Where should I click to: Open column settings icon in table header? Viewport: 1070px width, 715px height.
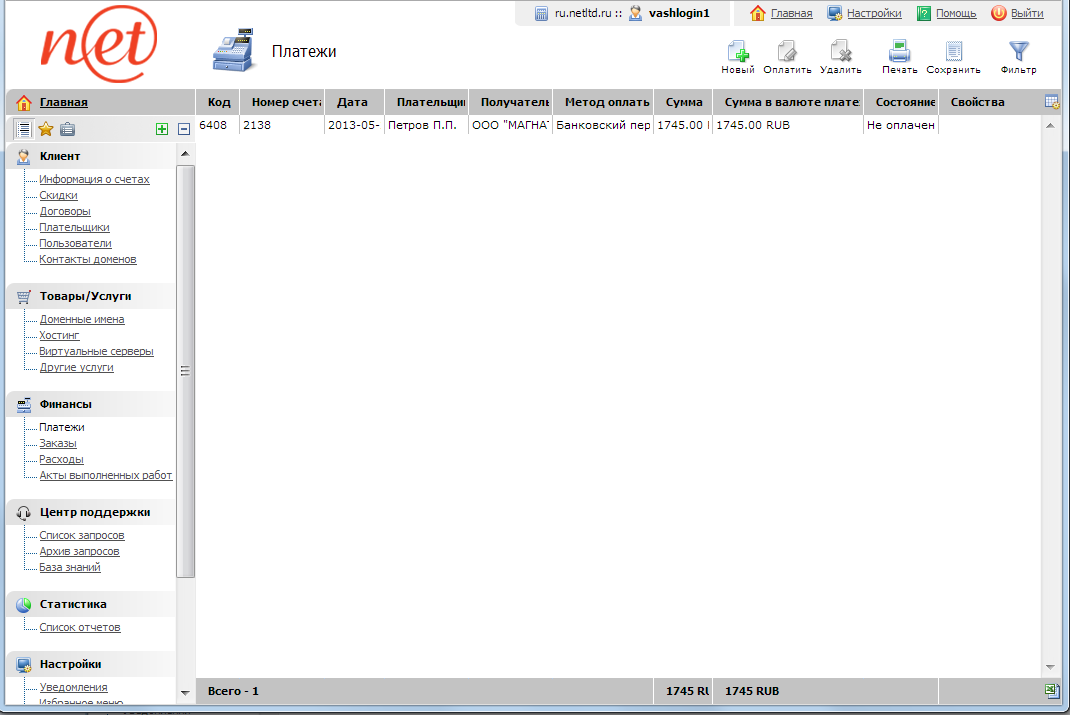tap(1051, 102)
